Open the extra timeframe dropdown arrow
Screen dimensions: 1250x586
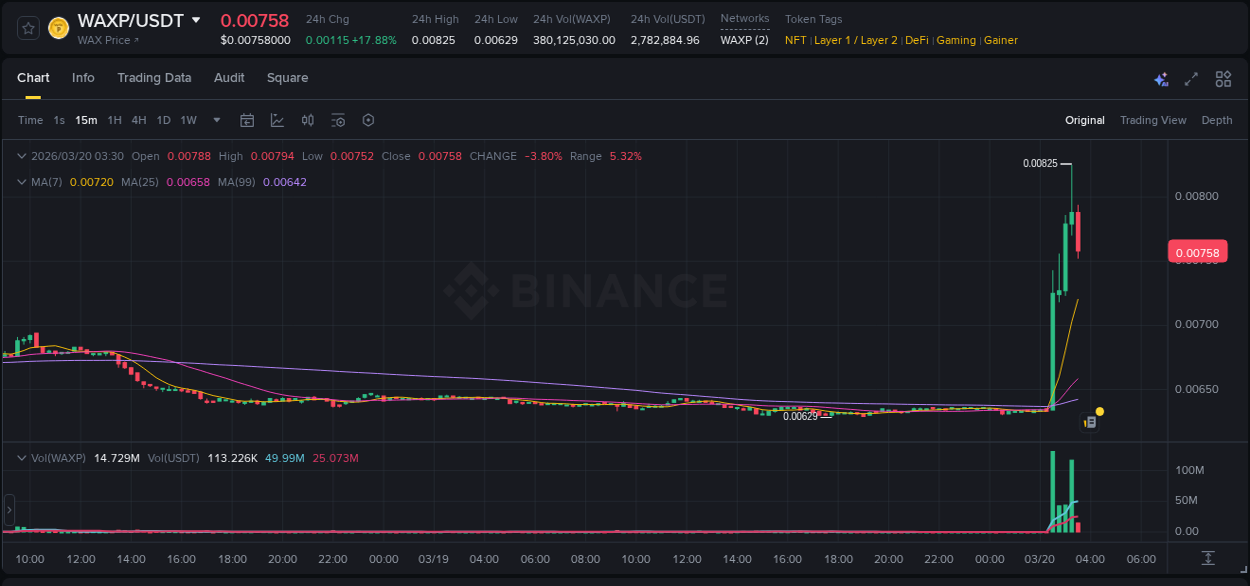click(215, 120)
